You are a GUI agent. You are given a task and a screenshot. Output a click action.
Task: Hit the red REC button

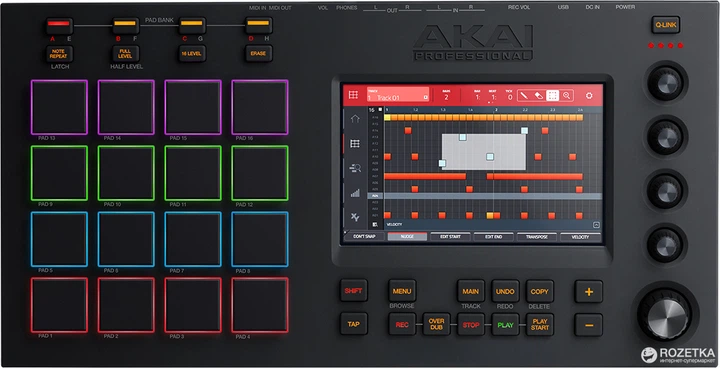click(x=402, y=325)
